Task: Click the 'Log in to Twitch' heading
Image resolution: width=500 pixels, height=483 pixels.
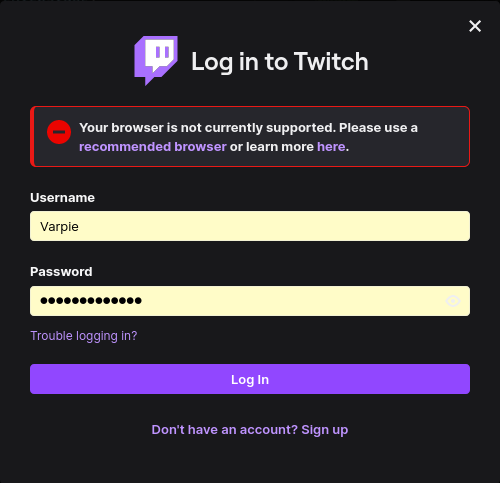Action: point(280,62)
